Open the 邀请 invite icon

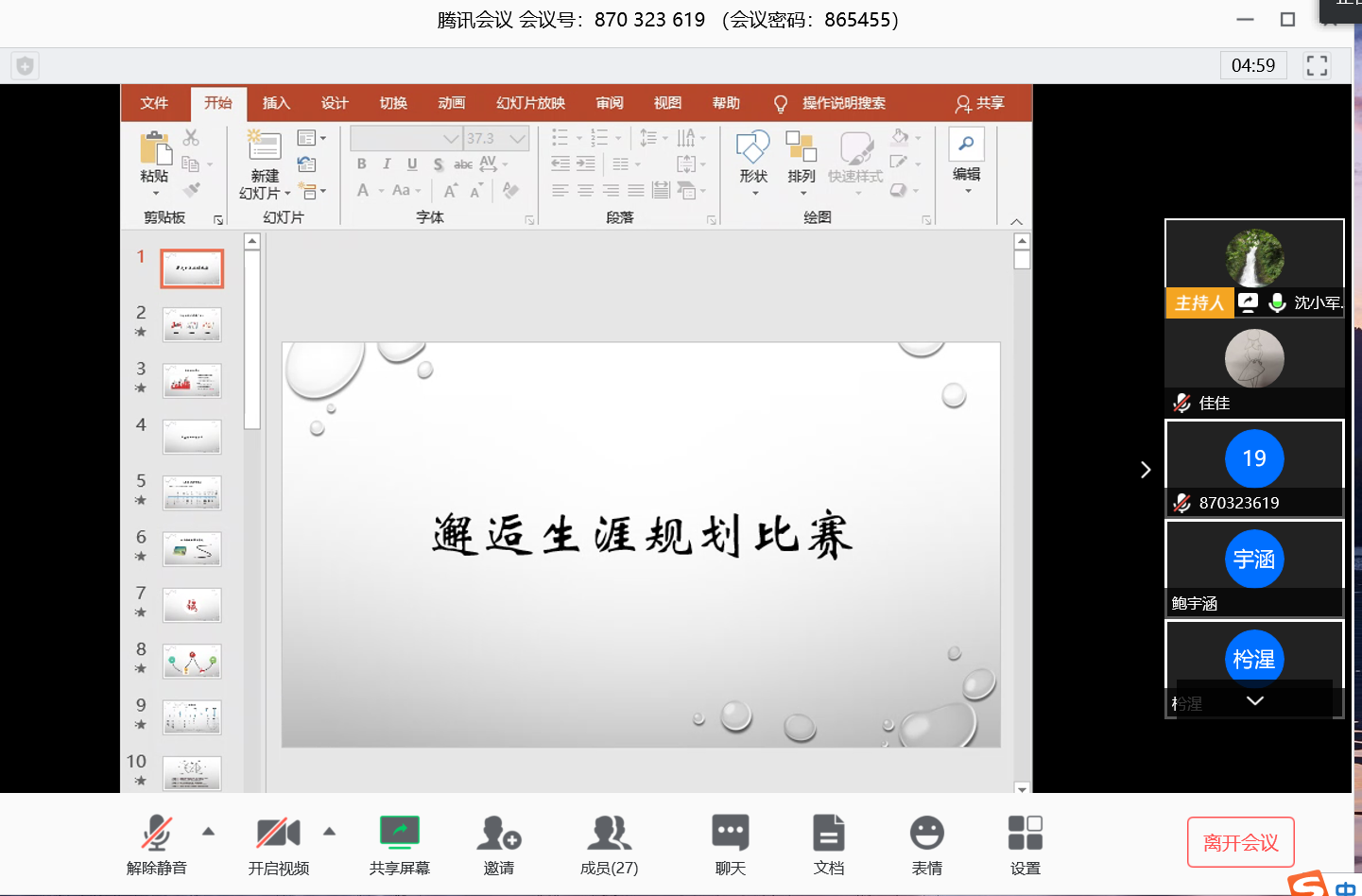(498, 835)
